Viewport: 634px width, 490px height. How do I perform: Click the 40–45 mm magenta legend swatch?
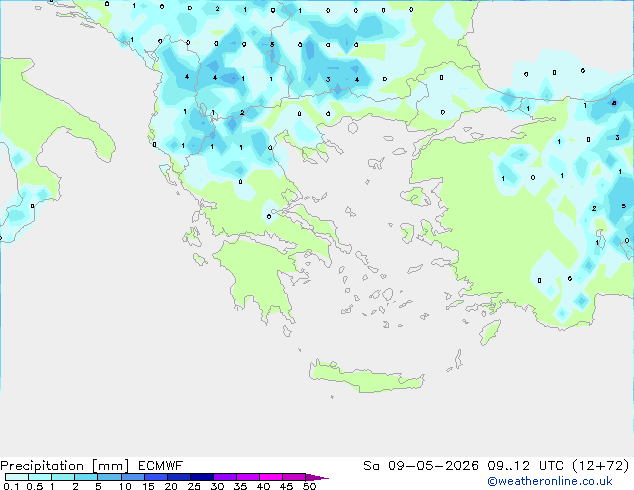click(x=271, y=477)
